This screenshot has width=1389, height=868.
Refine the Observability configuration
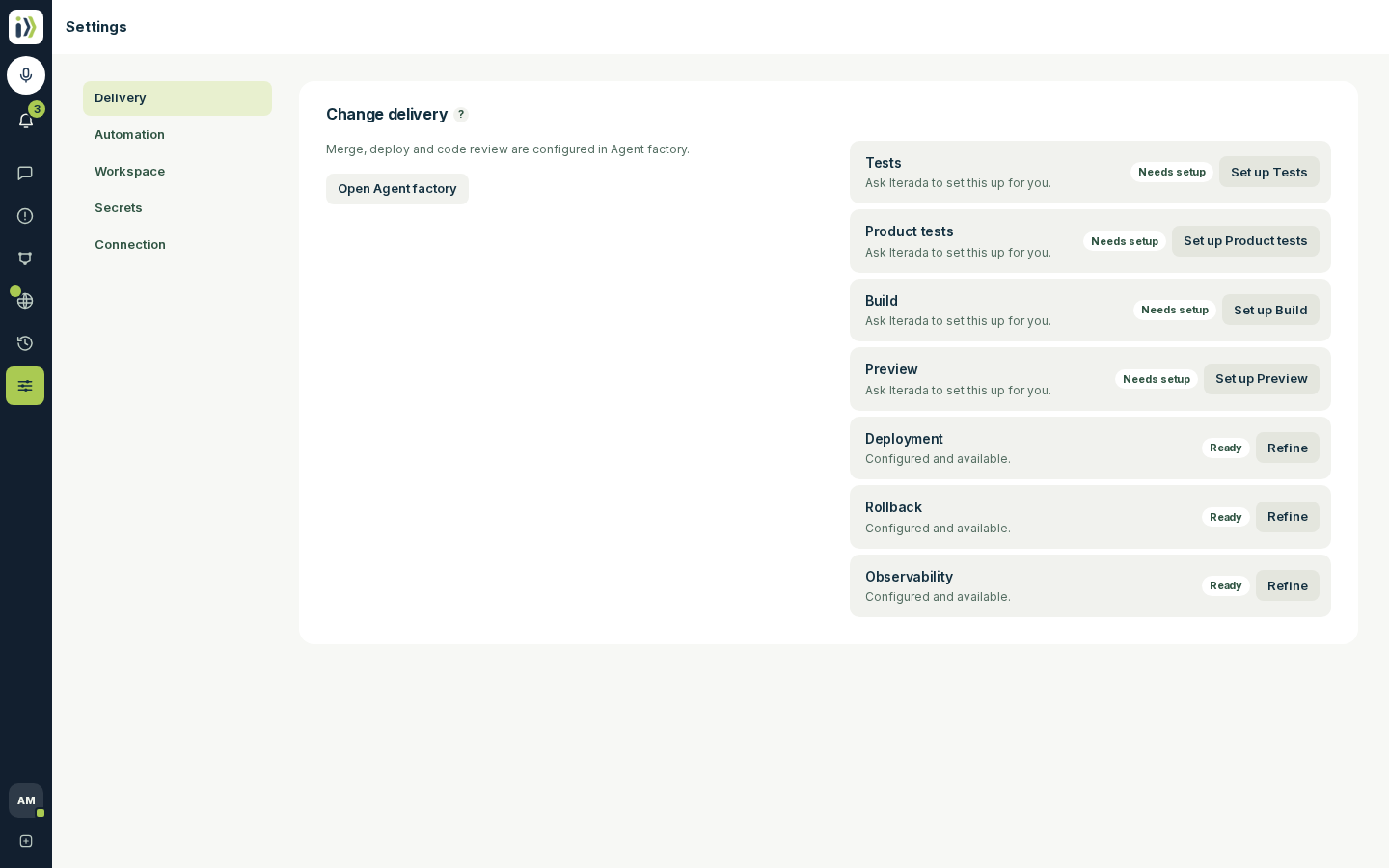point(1288,585)
